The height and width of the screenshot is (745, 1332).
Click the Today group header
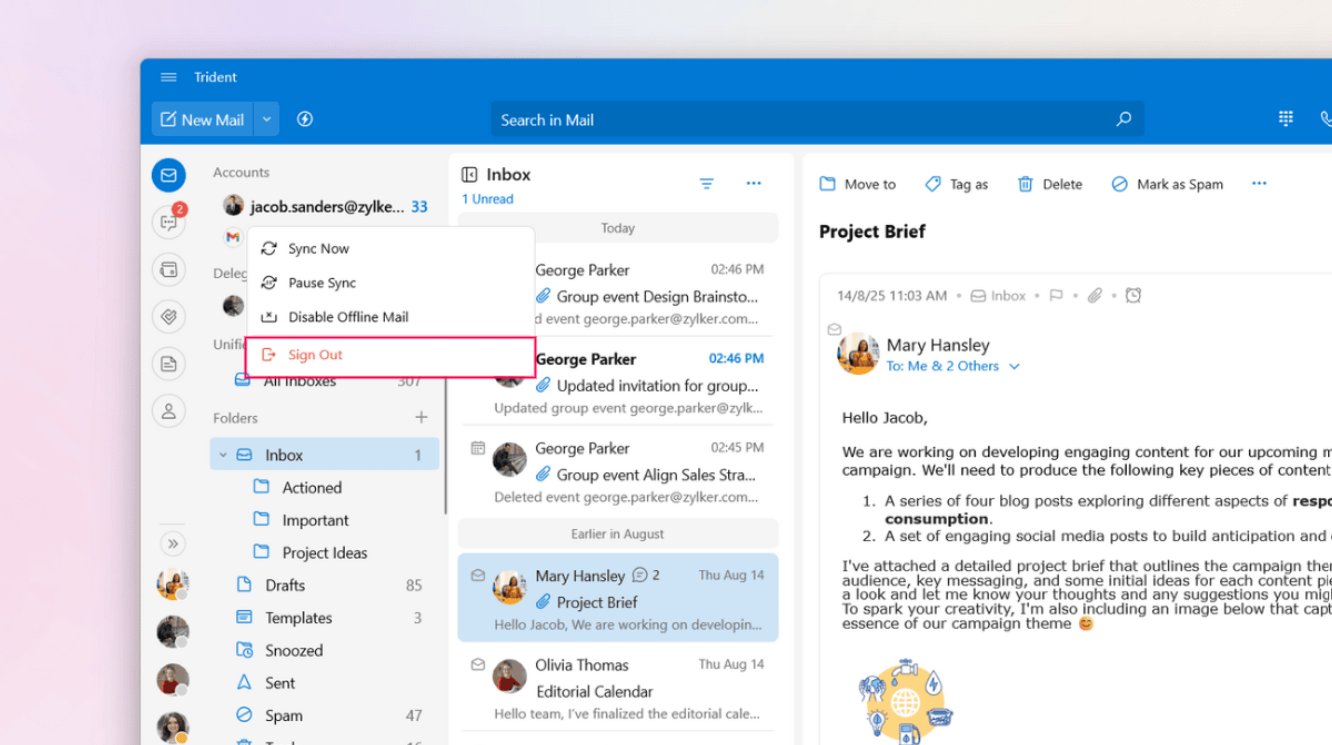pyautogui.click(x=618, y=228)
